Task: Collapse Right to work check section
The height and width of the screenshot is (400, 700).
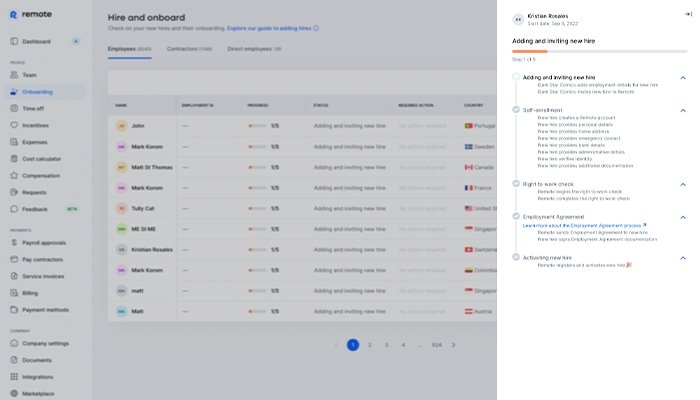Action: [683, 184]
